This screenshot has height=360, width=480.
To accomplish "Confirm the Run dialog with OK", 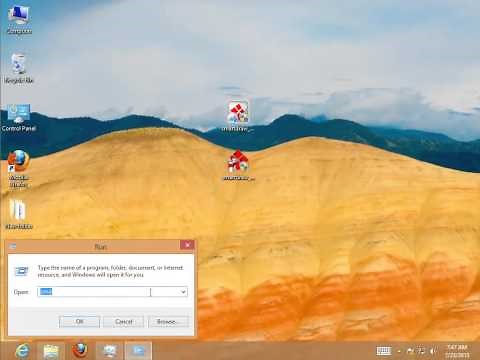I will pyautogui.click(x=79, y=322).
